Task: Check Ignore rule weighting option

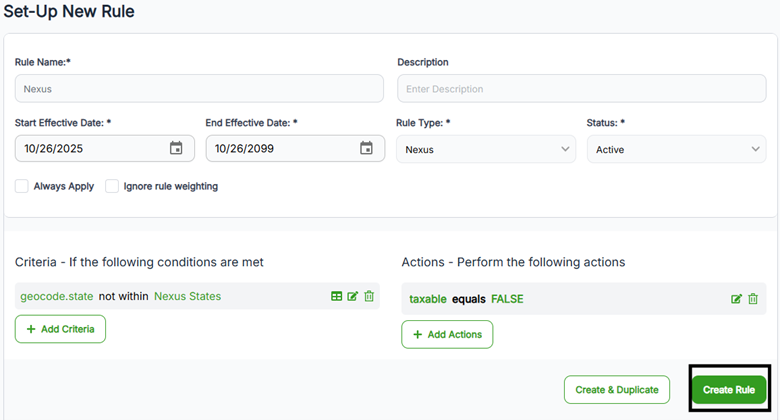Action: coord(112,186)
